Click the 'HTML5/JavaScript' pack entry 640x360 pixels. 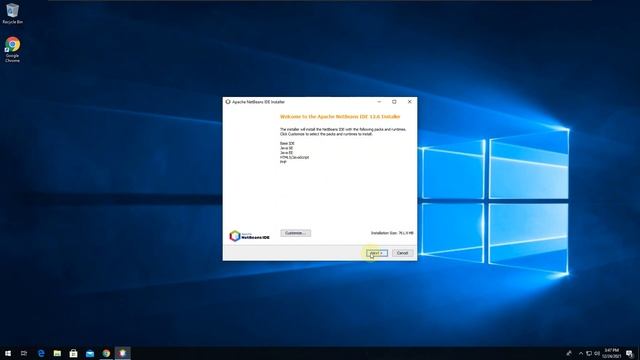pyautogui.click(x=294, y=157)
